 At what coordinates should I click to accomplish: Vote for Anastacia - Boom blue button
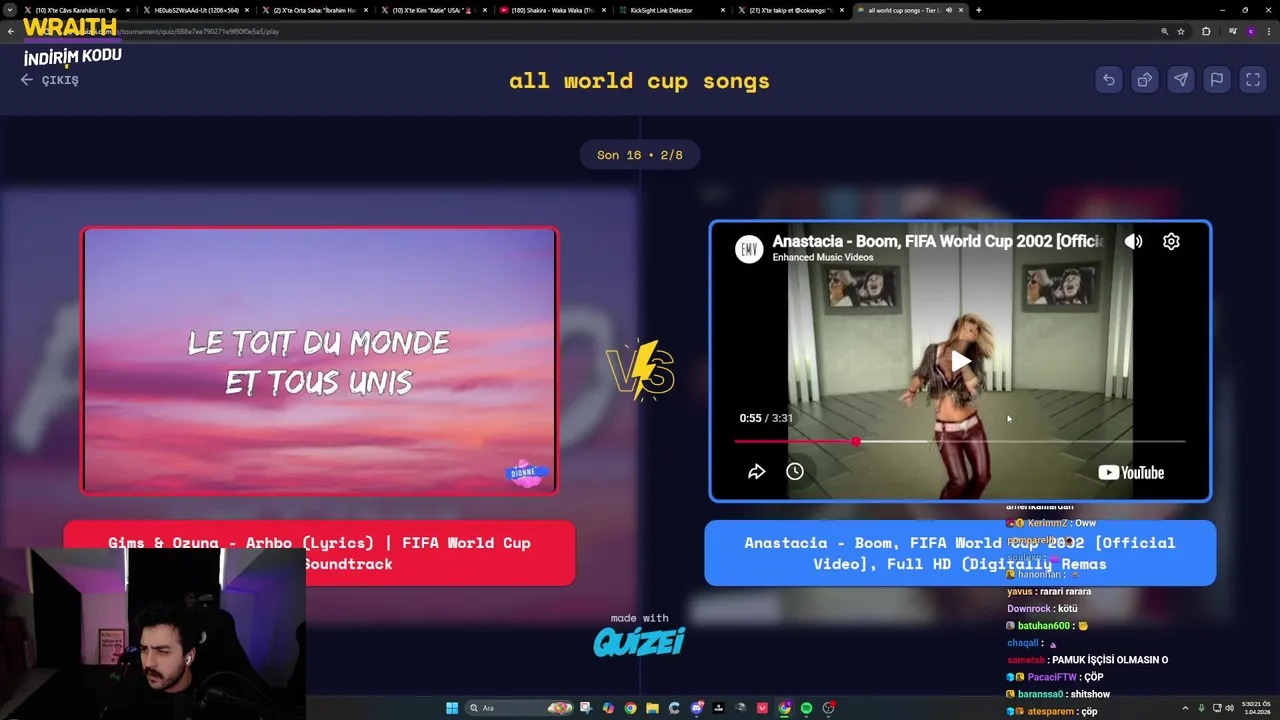click(960, 553)
